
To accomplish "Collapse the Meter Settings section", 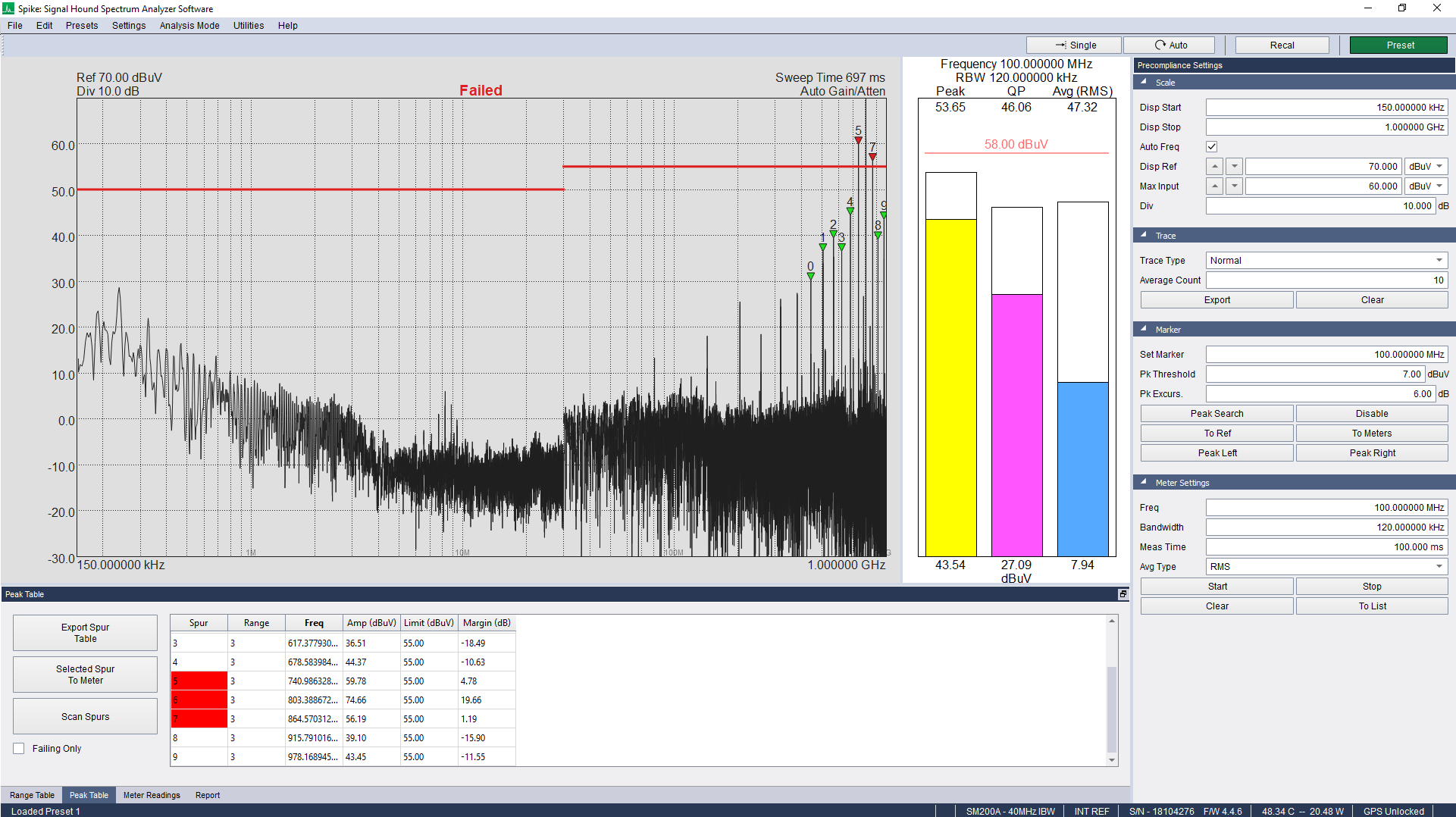I will 1144,483.
